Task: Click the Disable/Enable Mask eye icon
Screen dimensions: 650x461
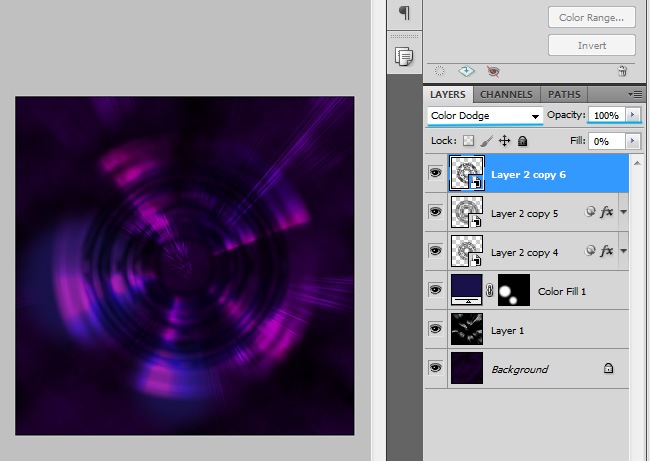Action: 492,72
